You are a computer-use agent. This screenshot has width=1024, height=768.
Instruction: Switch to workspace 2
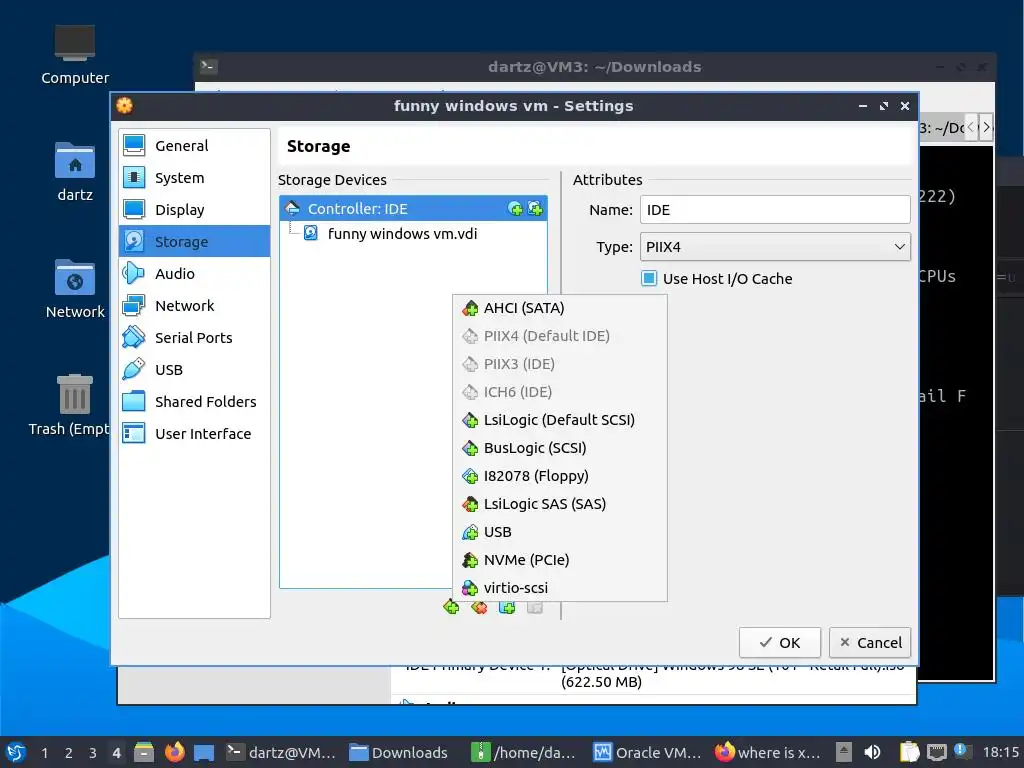pyautogui.click(x=69, y=753)
